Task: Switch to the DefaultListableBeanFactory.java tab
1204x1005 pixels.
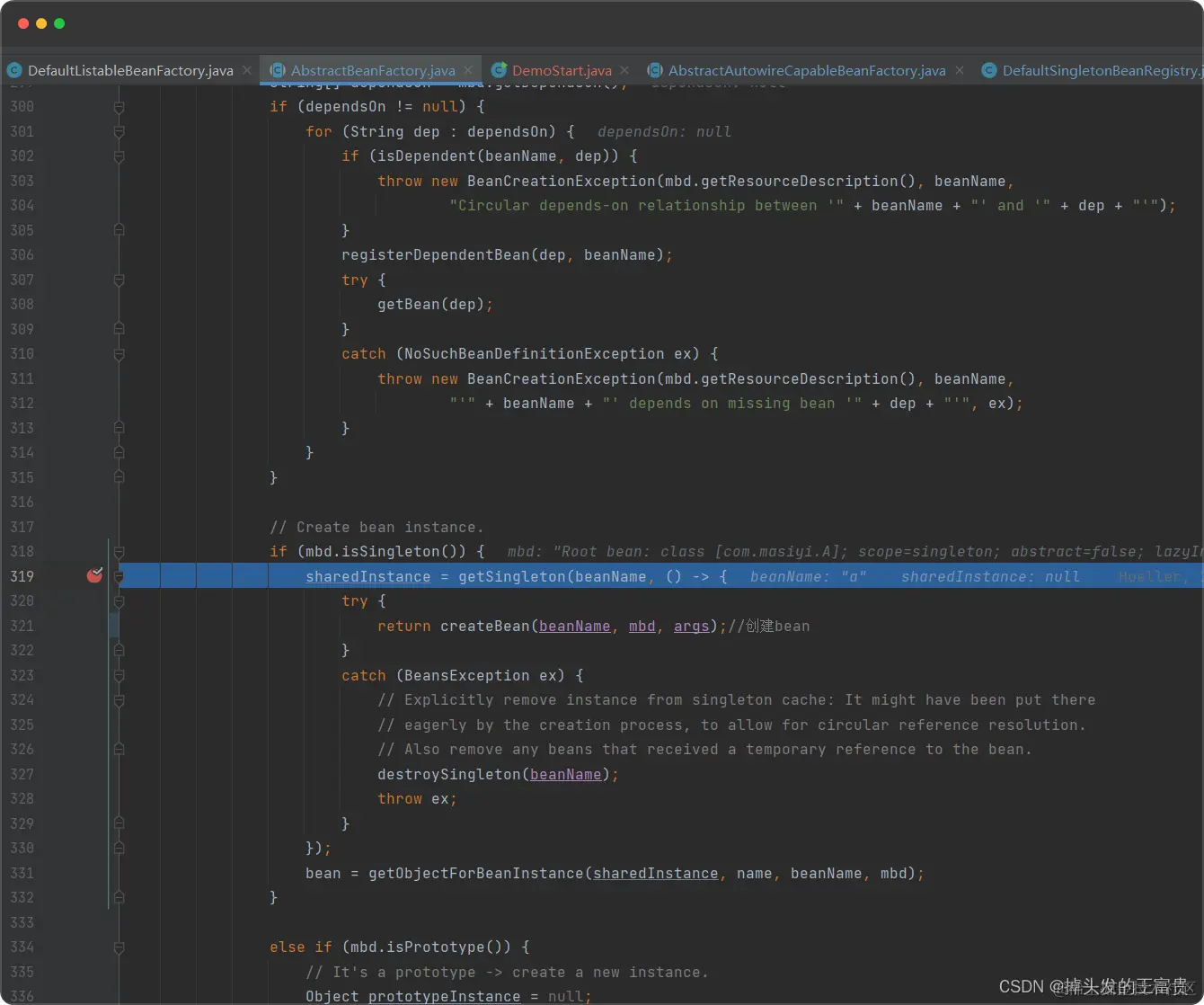Action: click(x=130, y=70)
